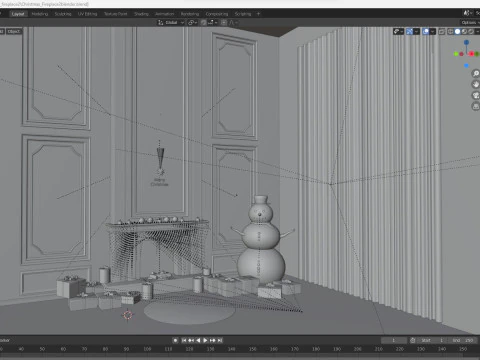Open the Compositing workspace tab
The image size is (480, 360).
tap(217, 14)
